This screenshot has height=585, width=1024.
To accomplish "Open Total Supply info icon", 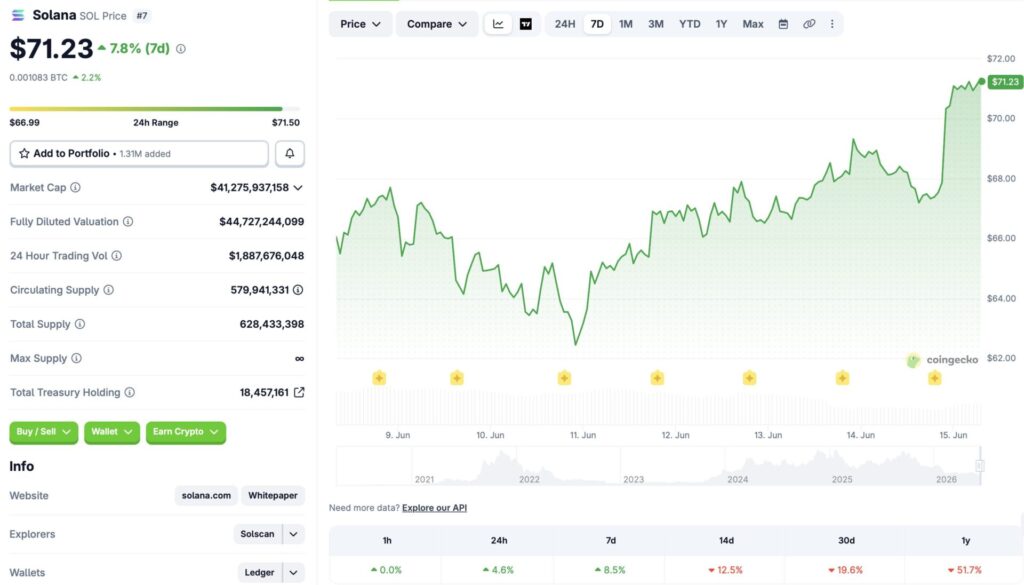I will tap(80, 324).
